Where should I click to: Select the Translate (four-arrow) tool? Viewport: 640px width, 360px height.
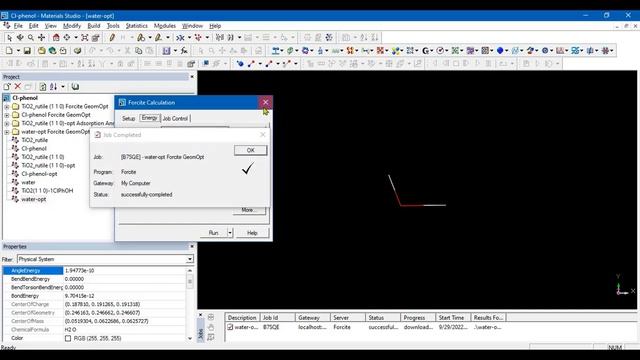coord(41,38)
